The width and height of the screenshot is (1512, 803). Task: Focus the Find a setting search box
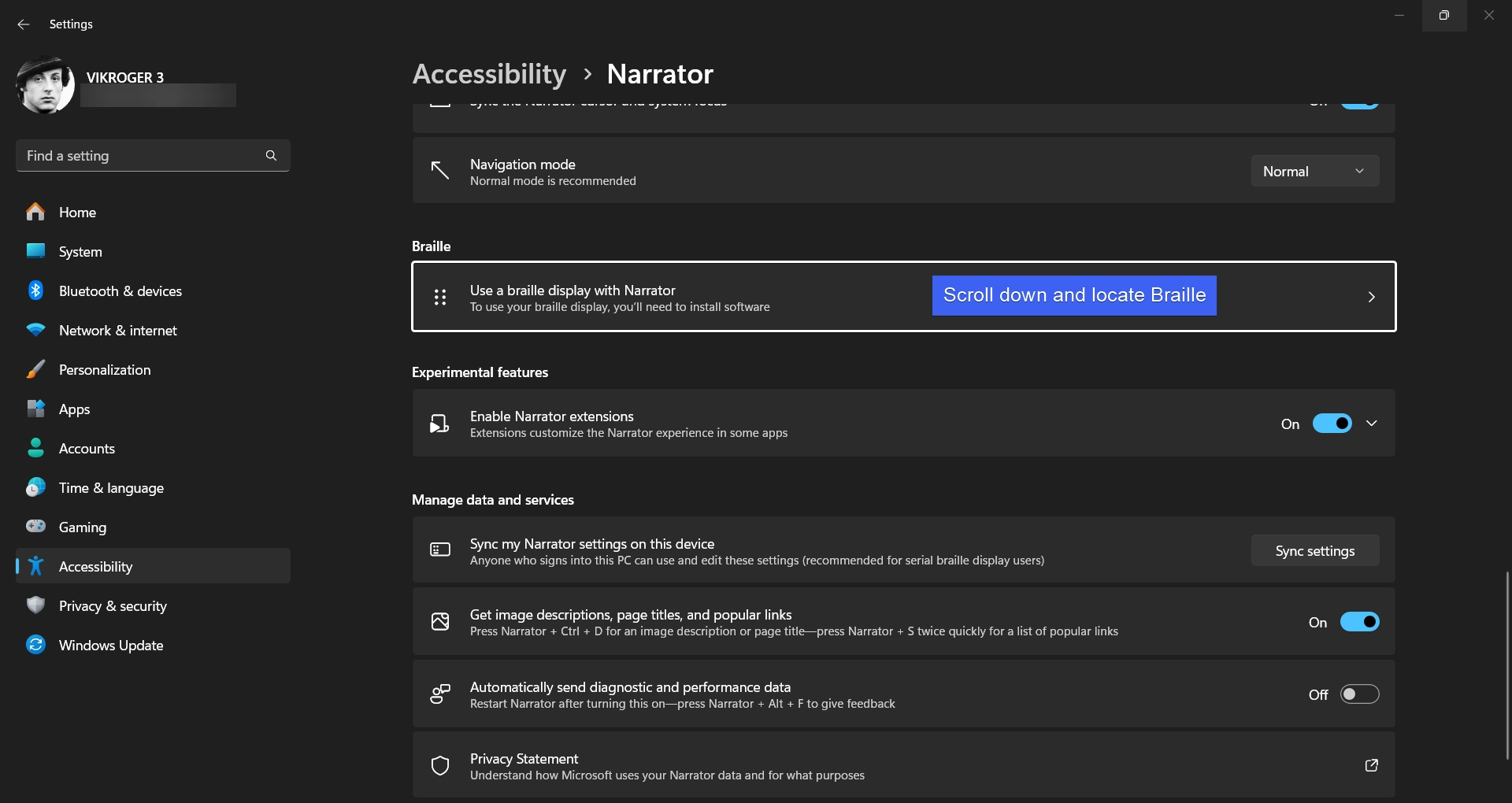point(153,156)
